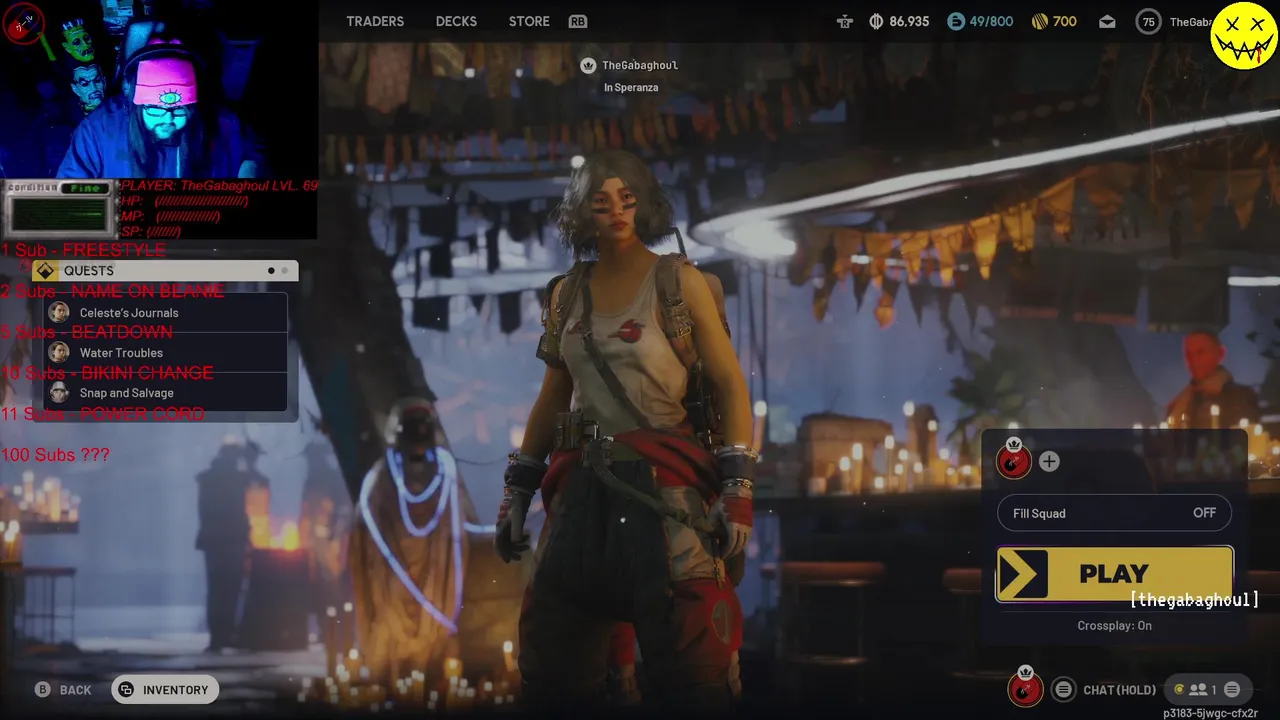Click the raider token icon in top bar
This screenshot has height=720, width=1280.
pyautogui.click(x=845, y=21)
